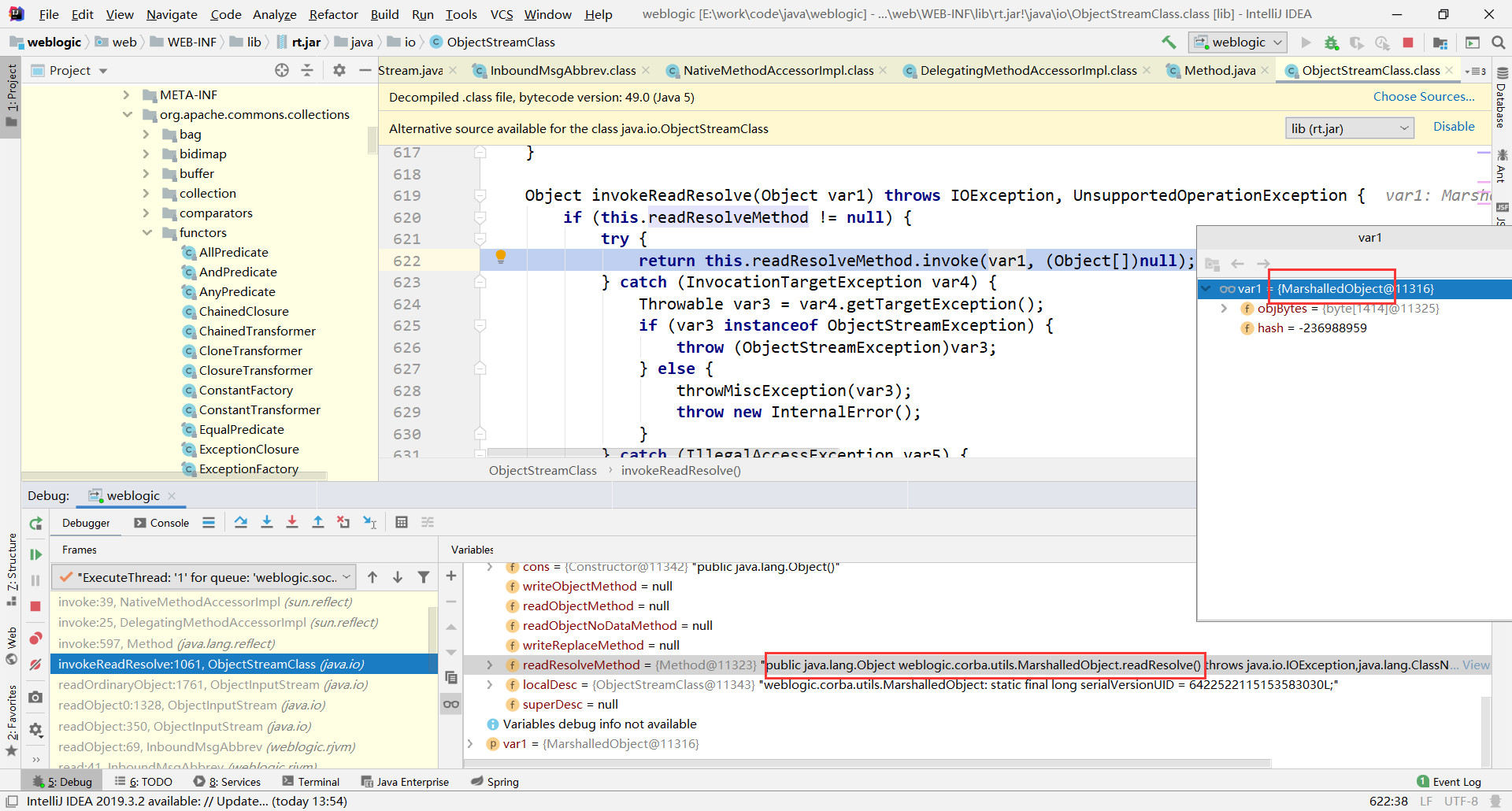1512x811 pixels.
Task: Expand the readResolveMethod variable
Action: (x=490, y=665)
